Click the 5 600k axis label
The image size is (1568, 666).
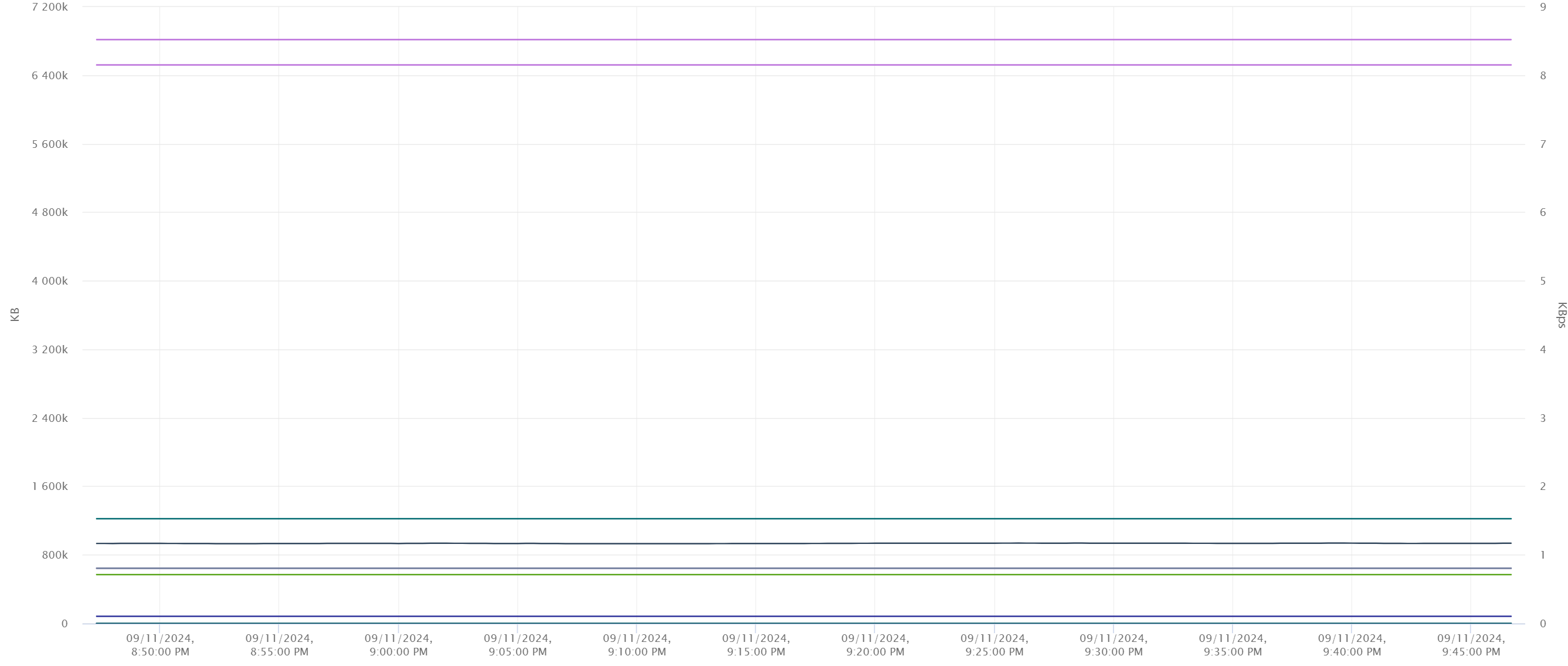[50, 144]
